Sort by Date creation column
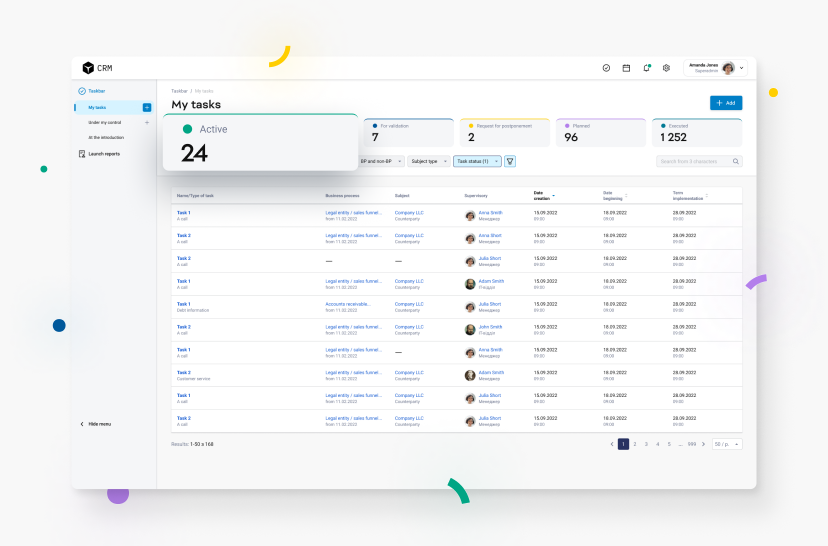 pyautogui.click(x=543, y=195)
